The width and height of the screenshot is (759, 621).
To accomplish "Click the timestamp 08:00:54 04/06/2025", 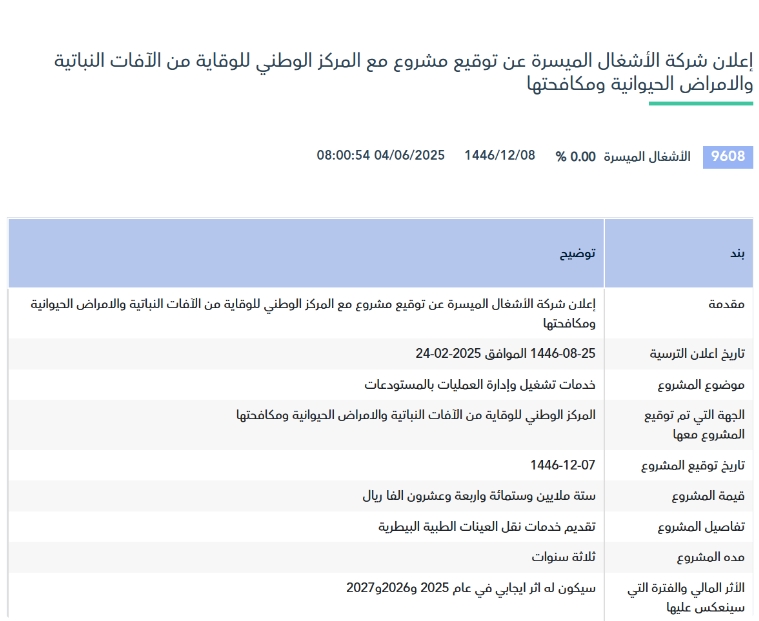I will tap(380, 155).
